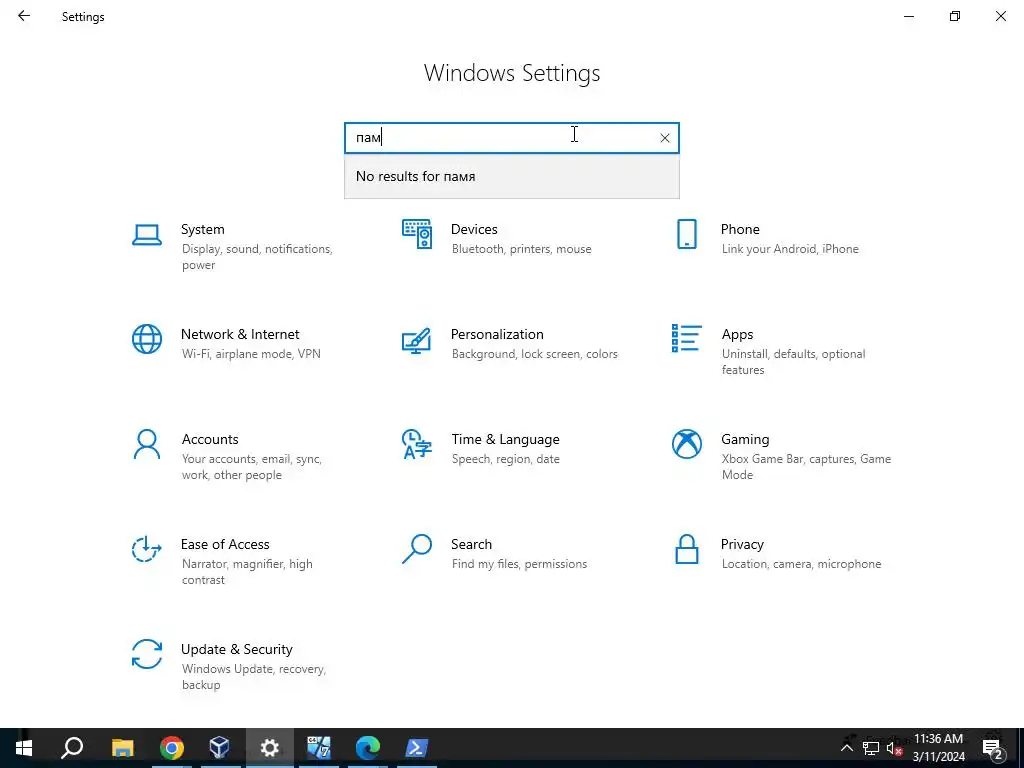The image size is (1024, 768).
Task: Open Network & Internet globe icon
Action: [x=147, y=339]
